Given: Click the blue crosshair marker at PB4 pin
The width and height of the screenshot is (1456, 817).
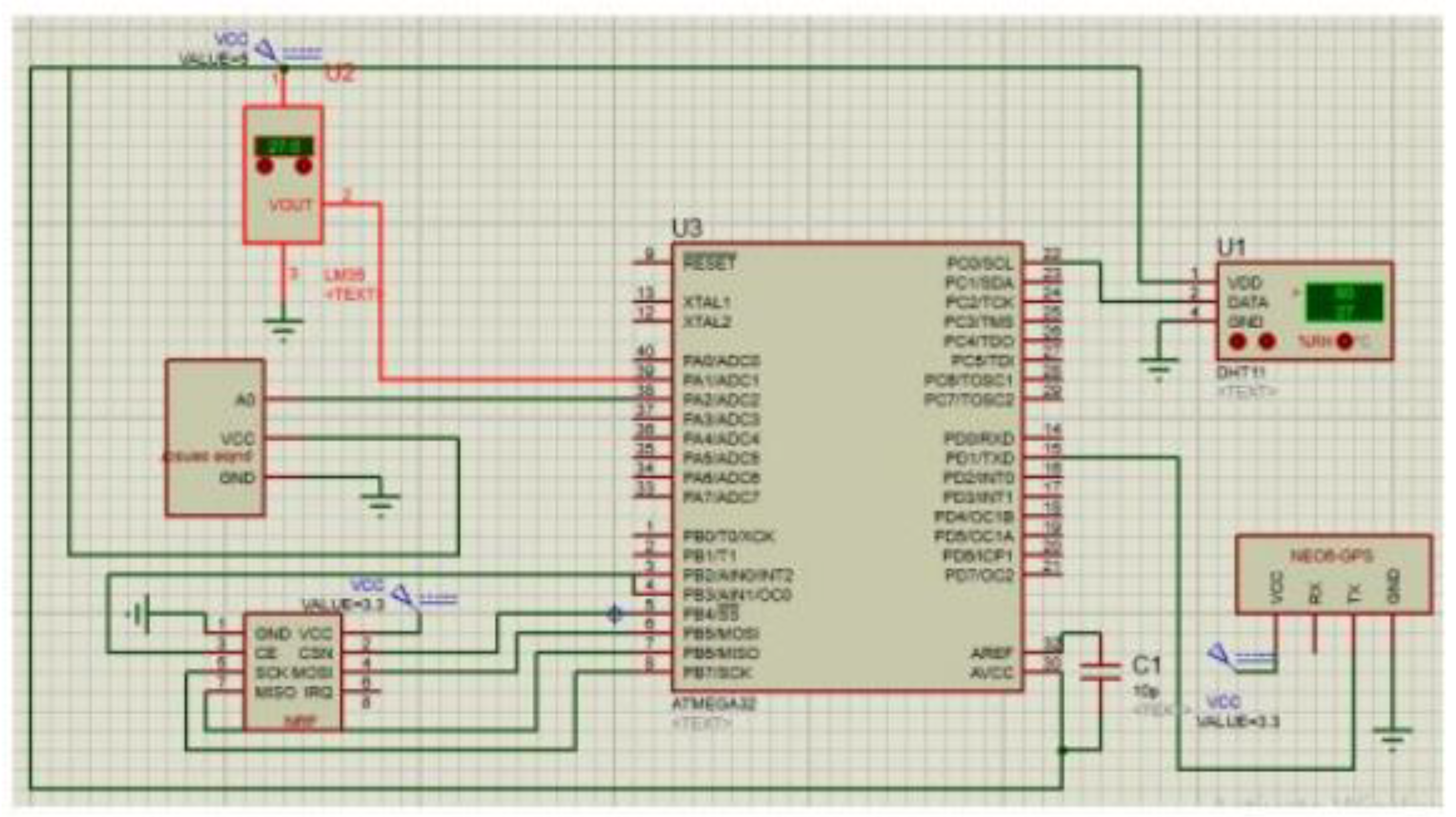Looking at the screenshot, I should click(615, 613).
